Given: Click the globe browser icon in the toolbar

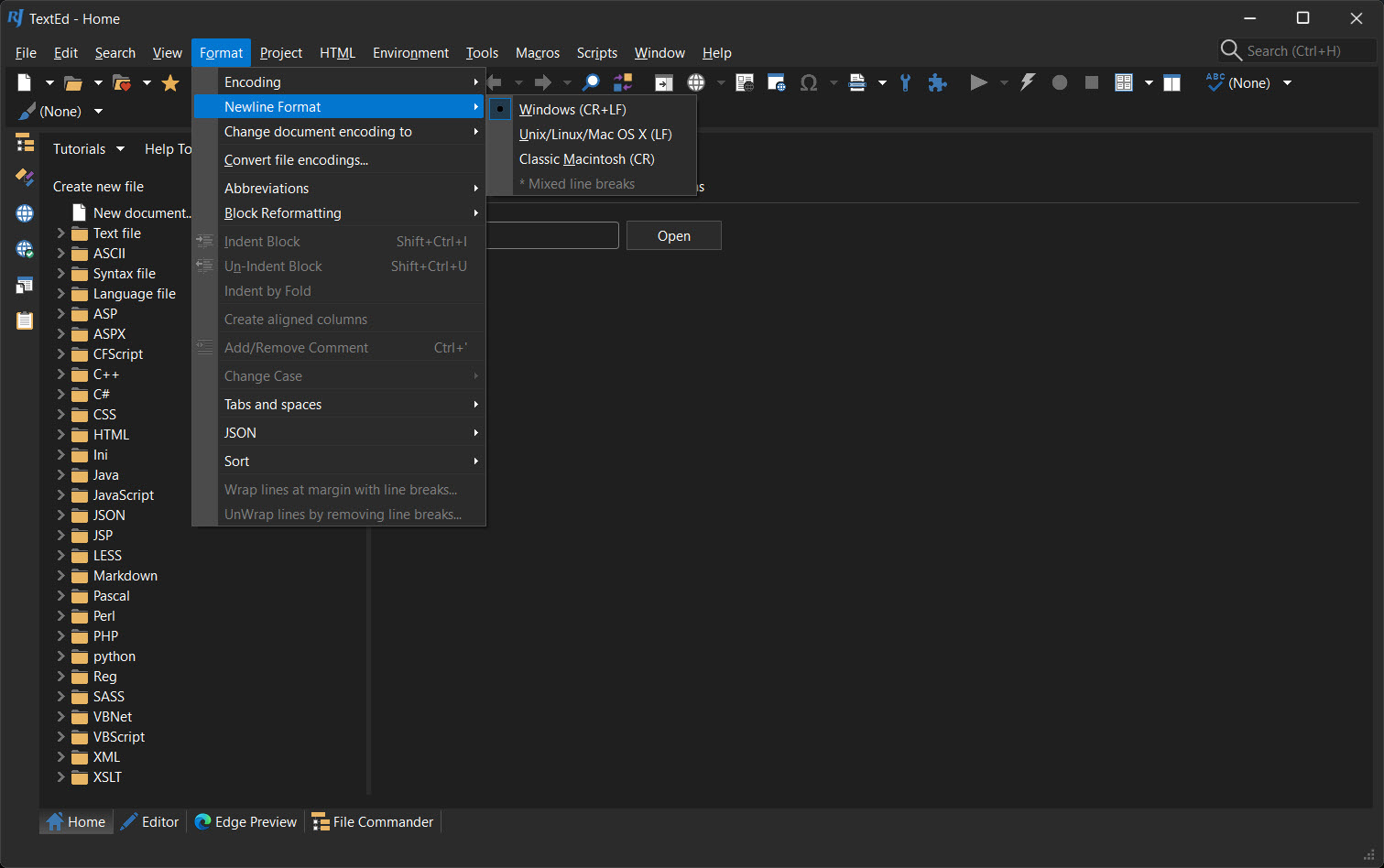Looking at the screenshot, I should point(696,83).
